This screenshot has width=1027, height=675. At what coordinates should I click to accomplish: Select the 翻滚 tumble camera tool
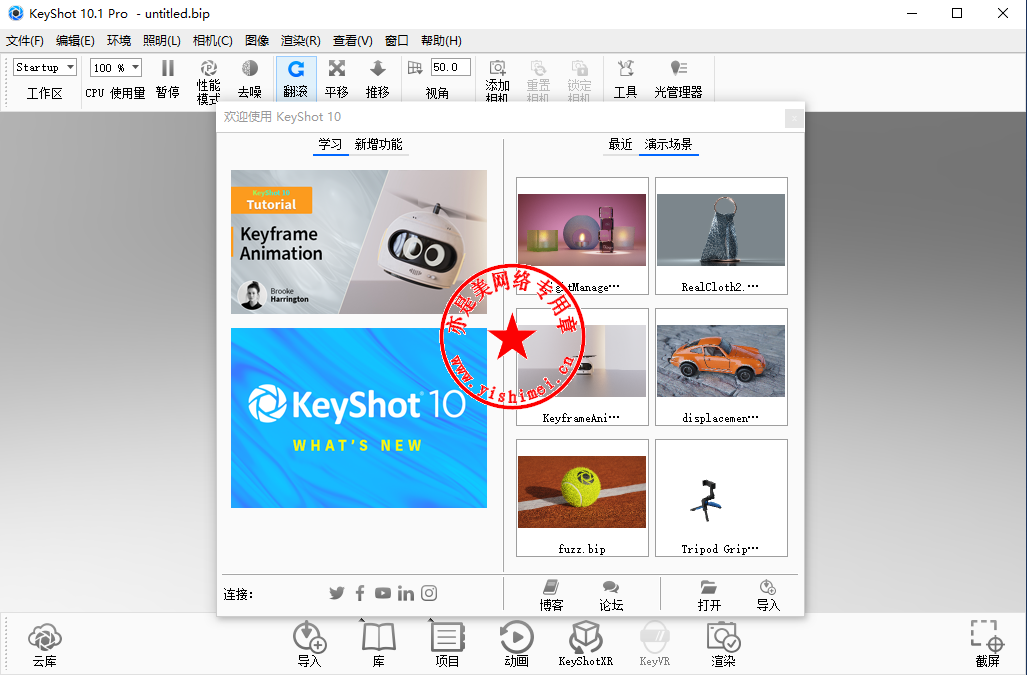pyautogui.click(x=296, y=79)
